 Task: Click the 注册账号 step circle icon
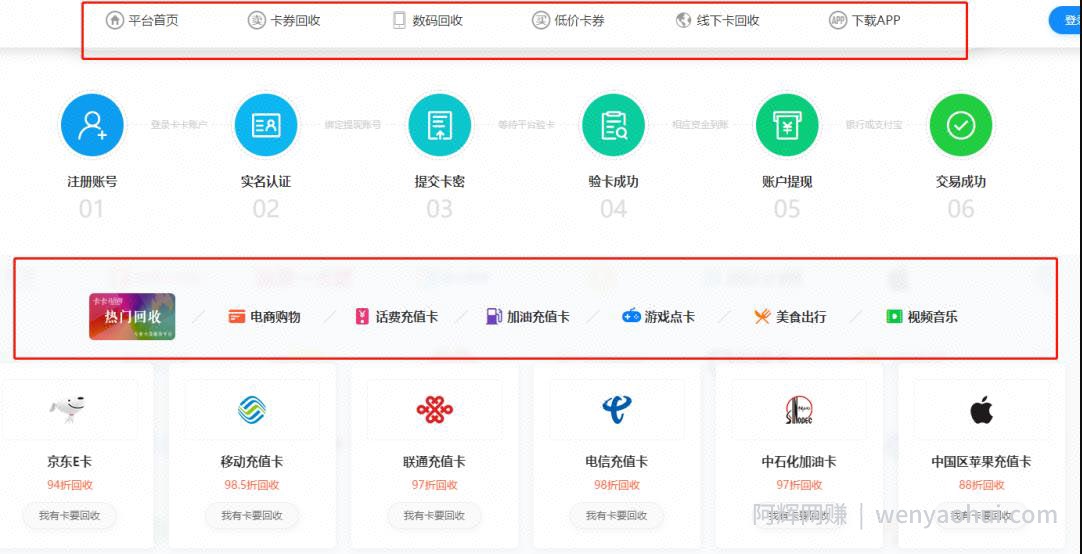pyautogui.click(x=92, y=125)
